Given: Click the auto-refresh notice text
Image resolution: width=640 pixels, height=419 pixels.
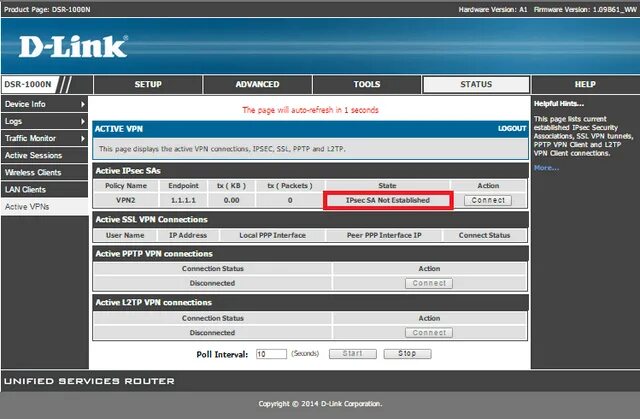Looking at the screenshot, I should (x=310, y=110).
